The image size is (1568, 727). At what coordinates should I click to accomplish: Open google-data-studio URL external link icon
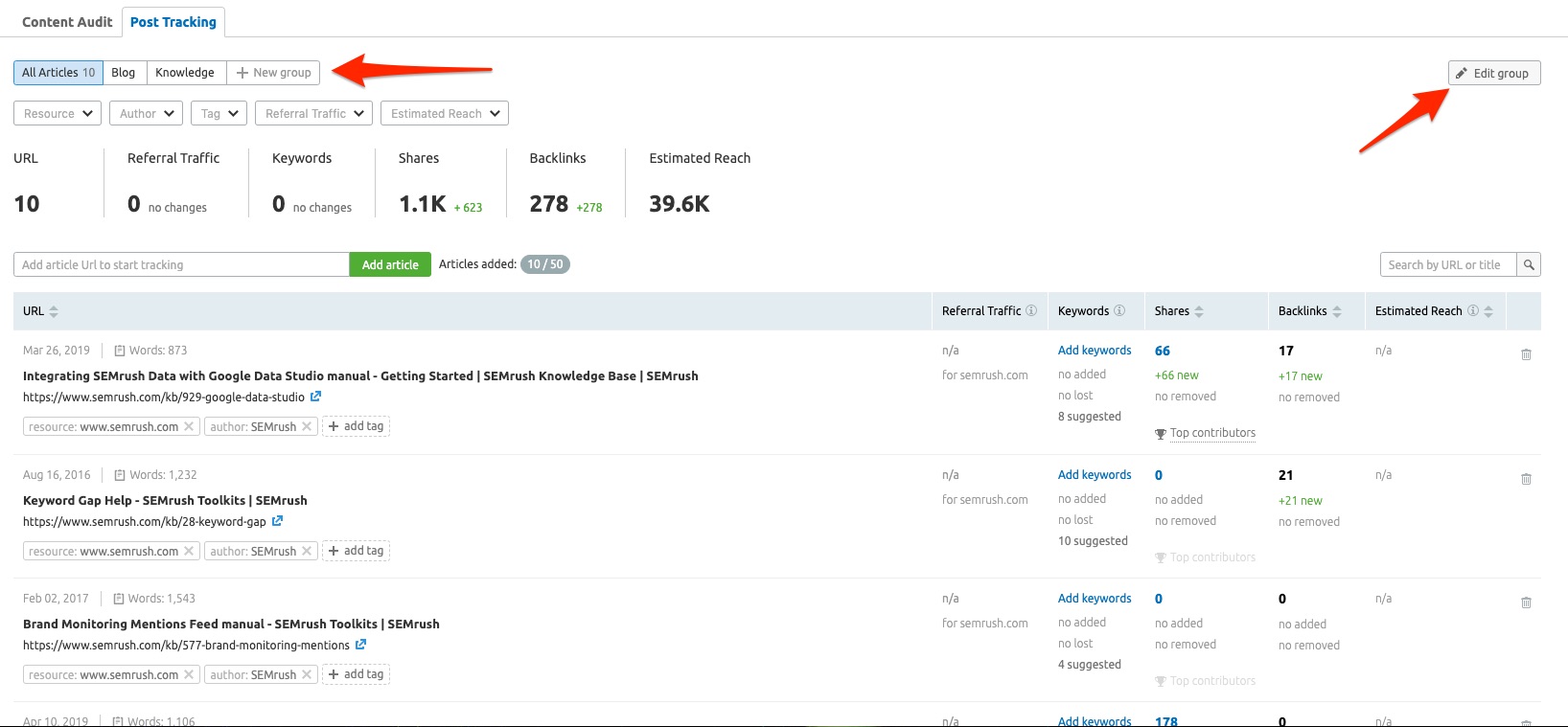tap(315, 397)
